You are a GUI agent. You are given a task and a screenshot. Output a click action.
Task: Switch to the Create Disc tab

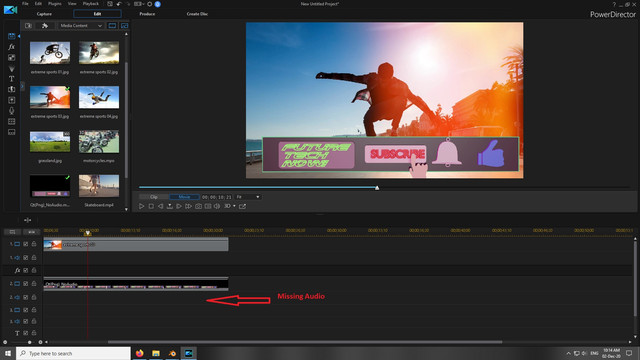197,14
